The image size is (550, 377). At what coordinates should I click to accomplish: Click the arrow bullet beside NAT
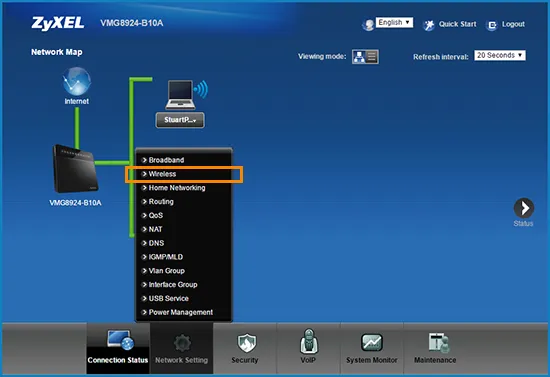[144, 229]
